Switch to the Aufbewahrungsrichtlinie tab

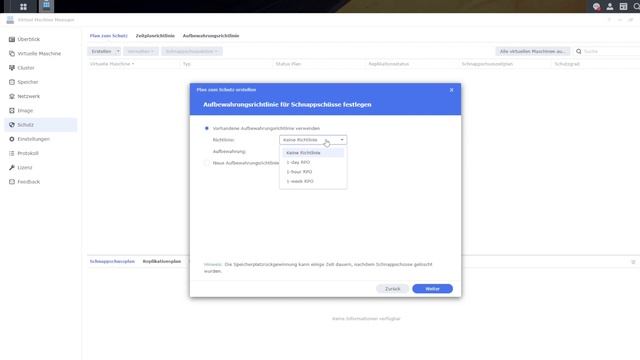tap(211, 36)
